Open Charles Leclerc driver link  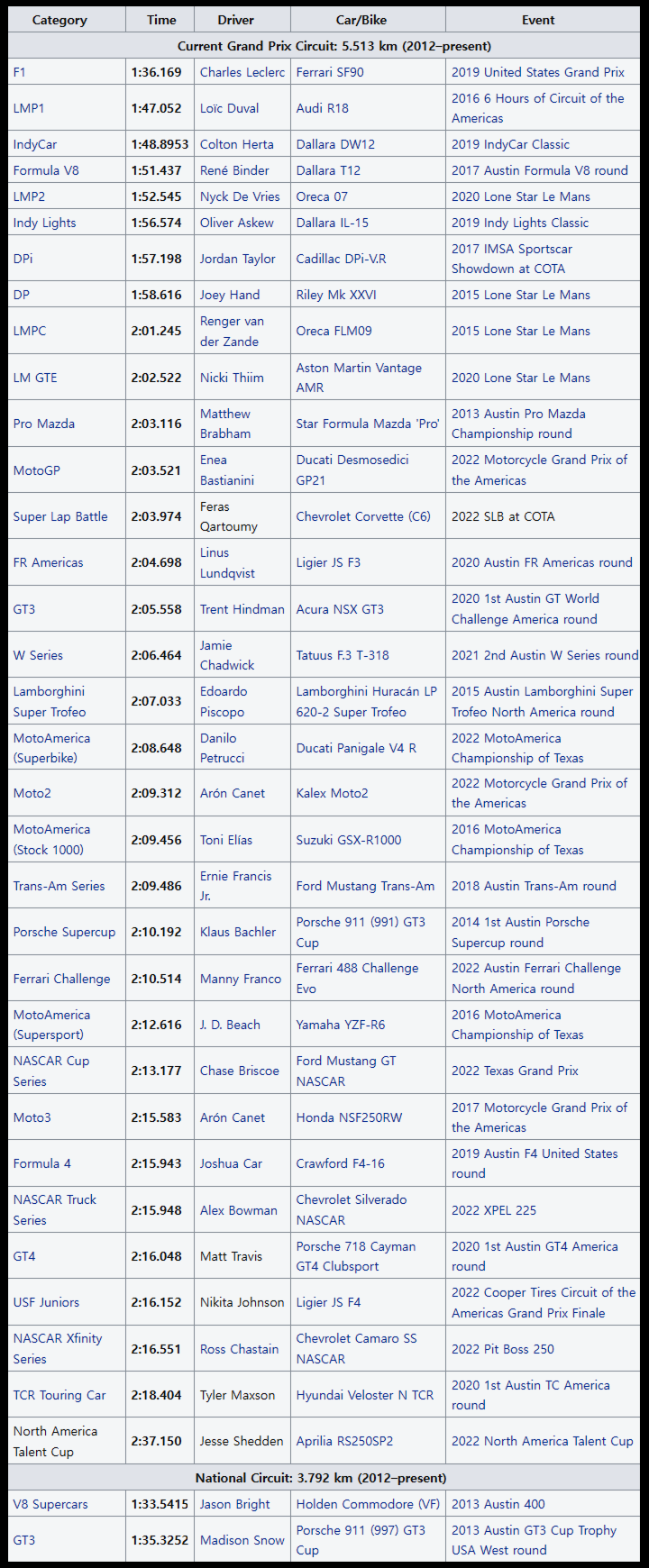(242, 72)
